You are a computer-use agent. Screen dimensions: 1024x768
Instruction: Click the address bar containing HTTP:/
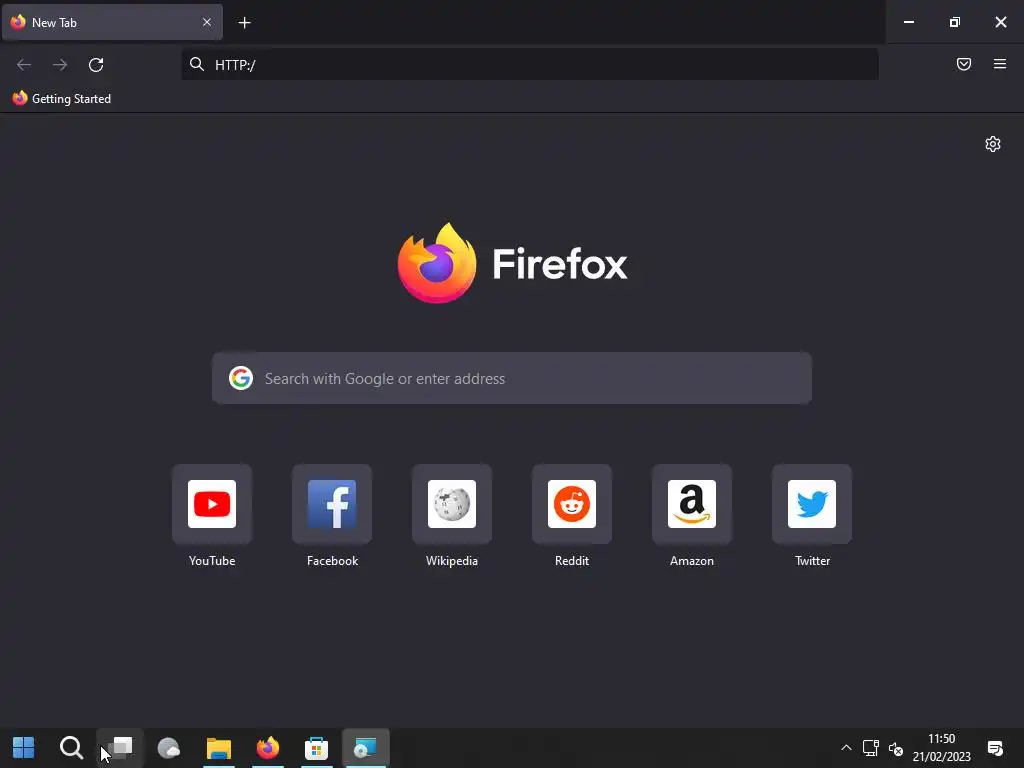[530, 64]
